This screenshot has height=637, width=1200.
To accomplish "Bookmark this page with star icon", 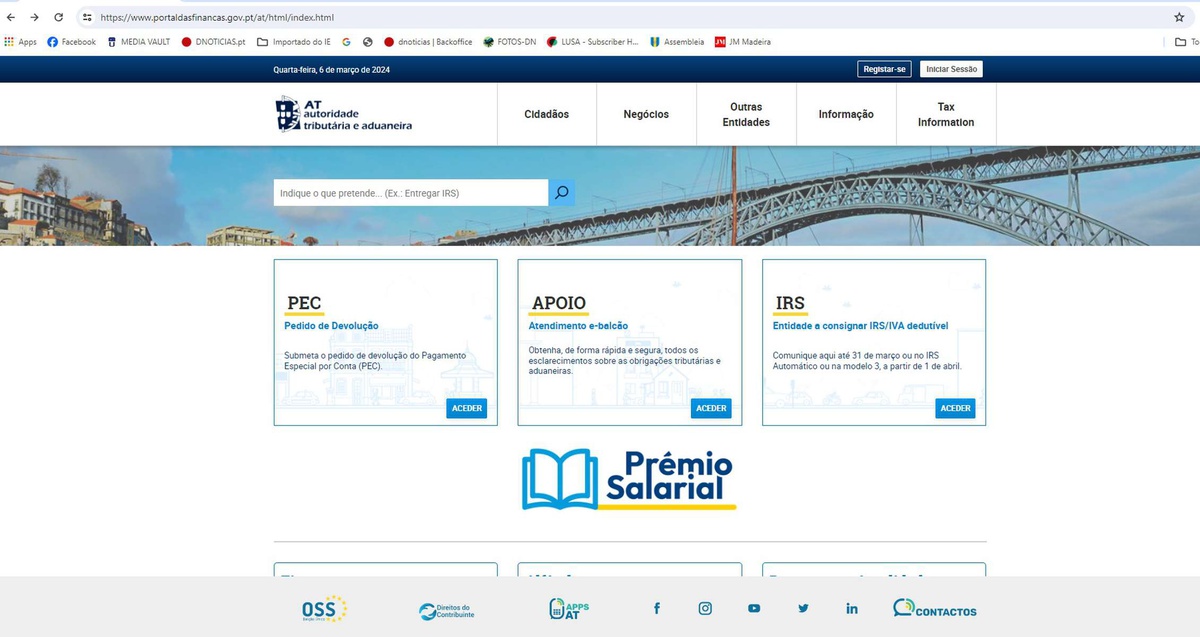I will tap(1179, 18).
